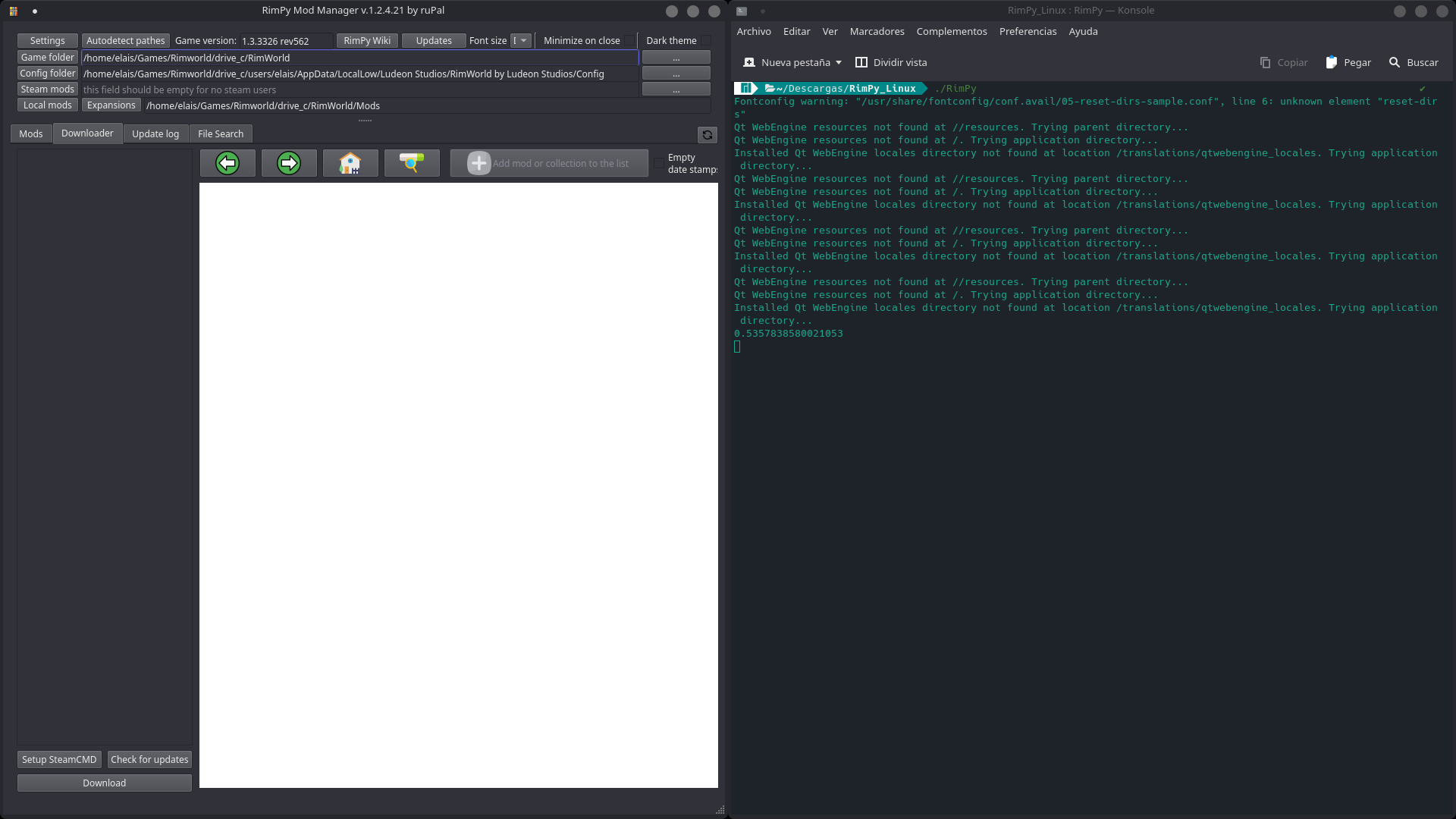The image size is (1456, 819).
Task: Click the Pegar icon in Konsole toolbar
Action: [1331, 62]
